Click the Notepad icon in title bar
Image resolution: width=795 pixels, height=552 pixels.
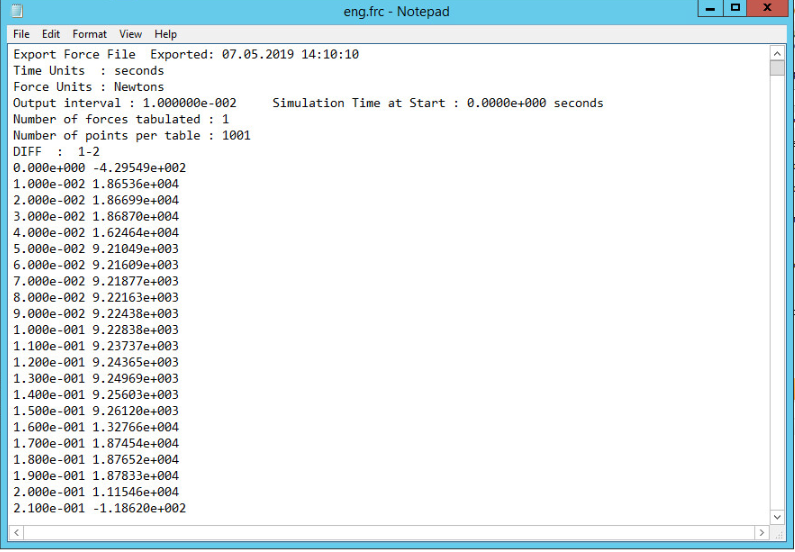point(16,11)
